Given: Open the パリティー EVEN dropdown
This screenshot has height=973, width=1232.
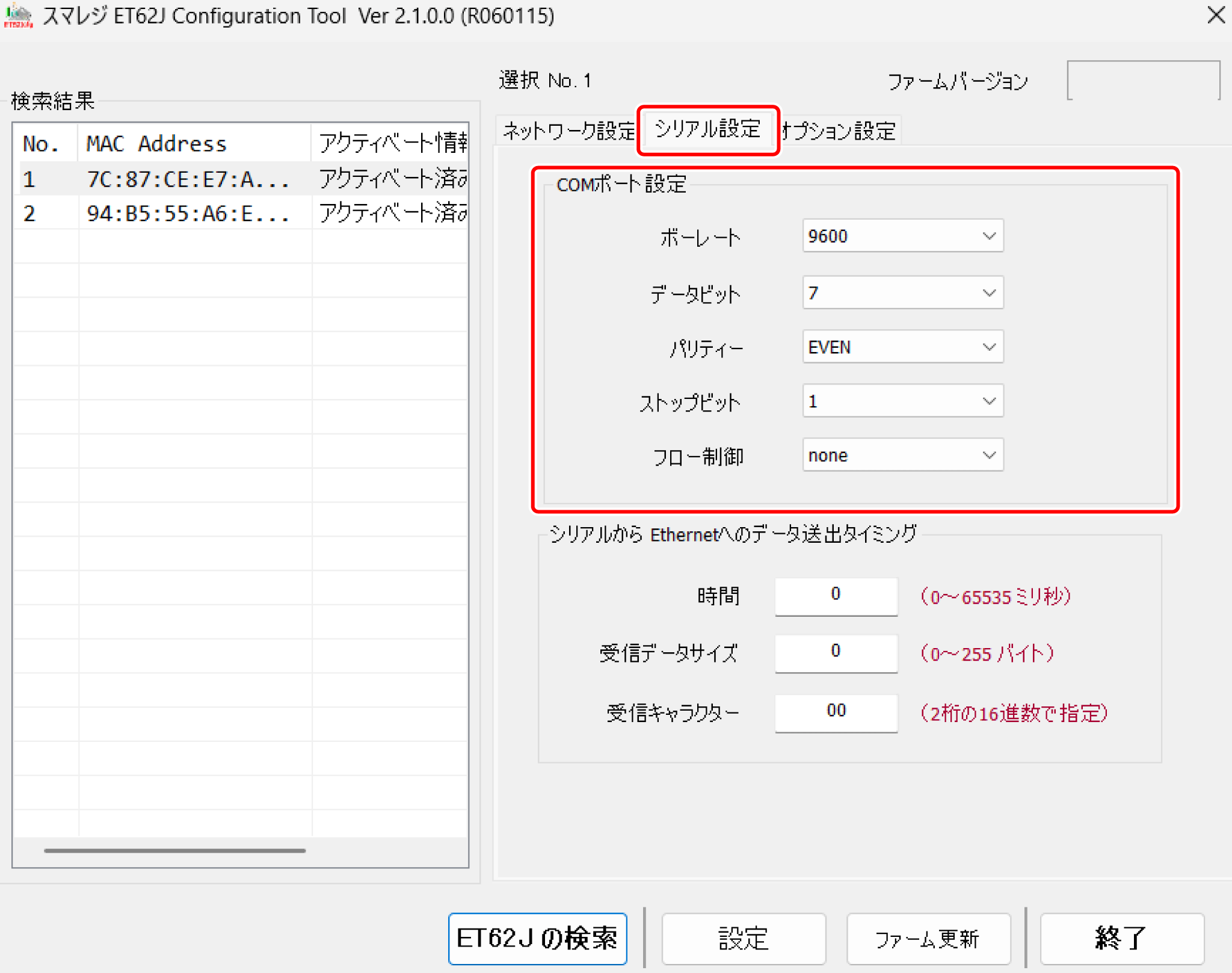Looking at the screenshot, I should [x=902, y=347].
